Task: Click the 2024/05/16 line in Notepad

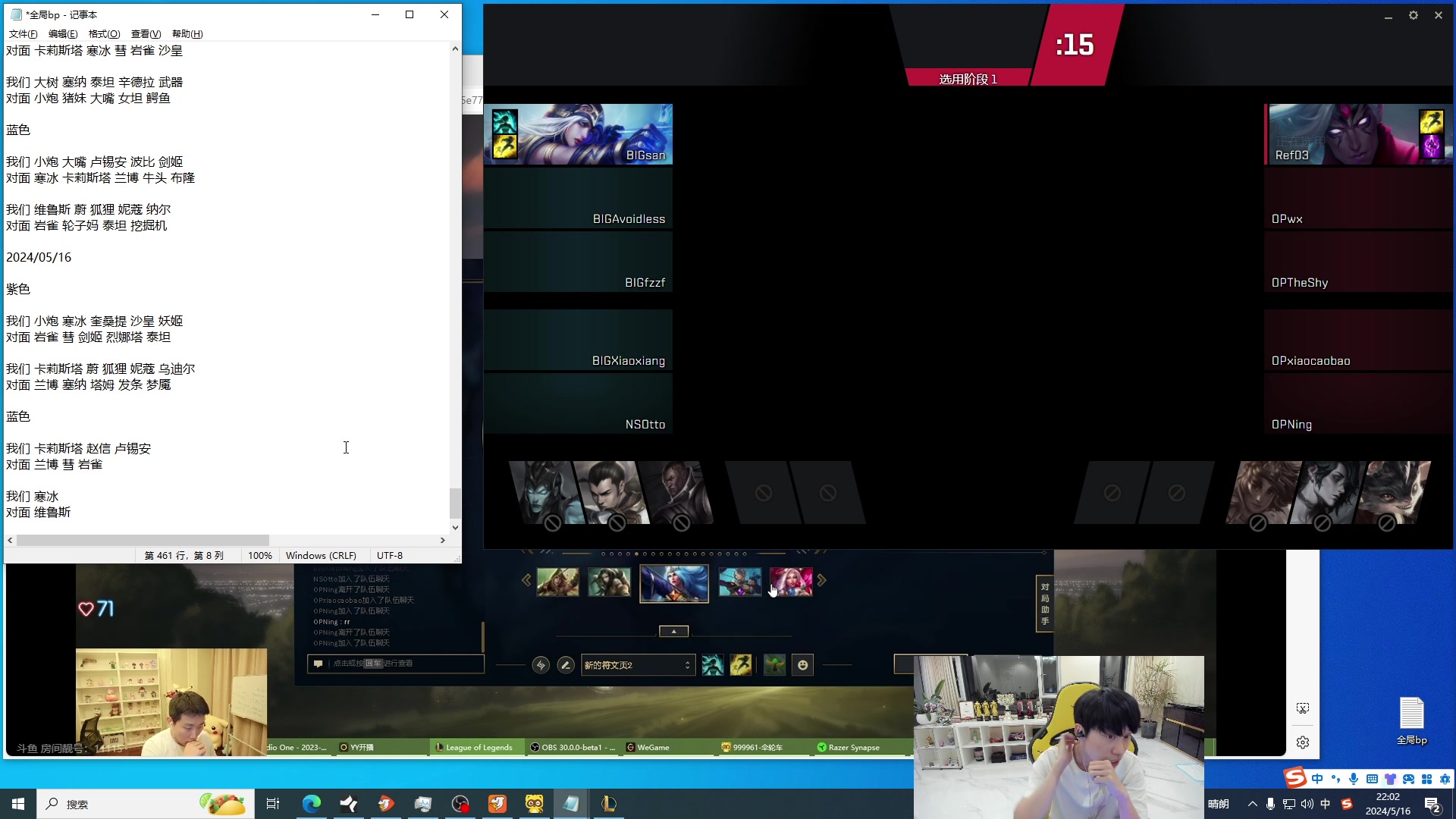Action: click(x=39, y=258)
